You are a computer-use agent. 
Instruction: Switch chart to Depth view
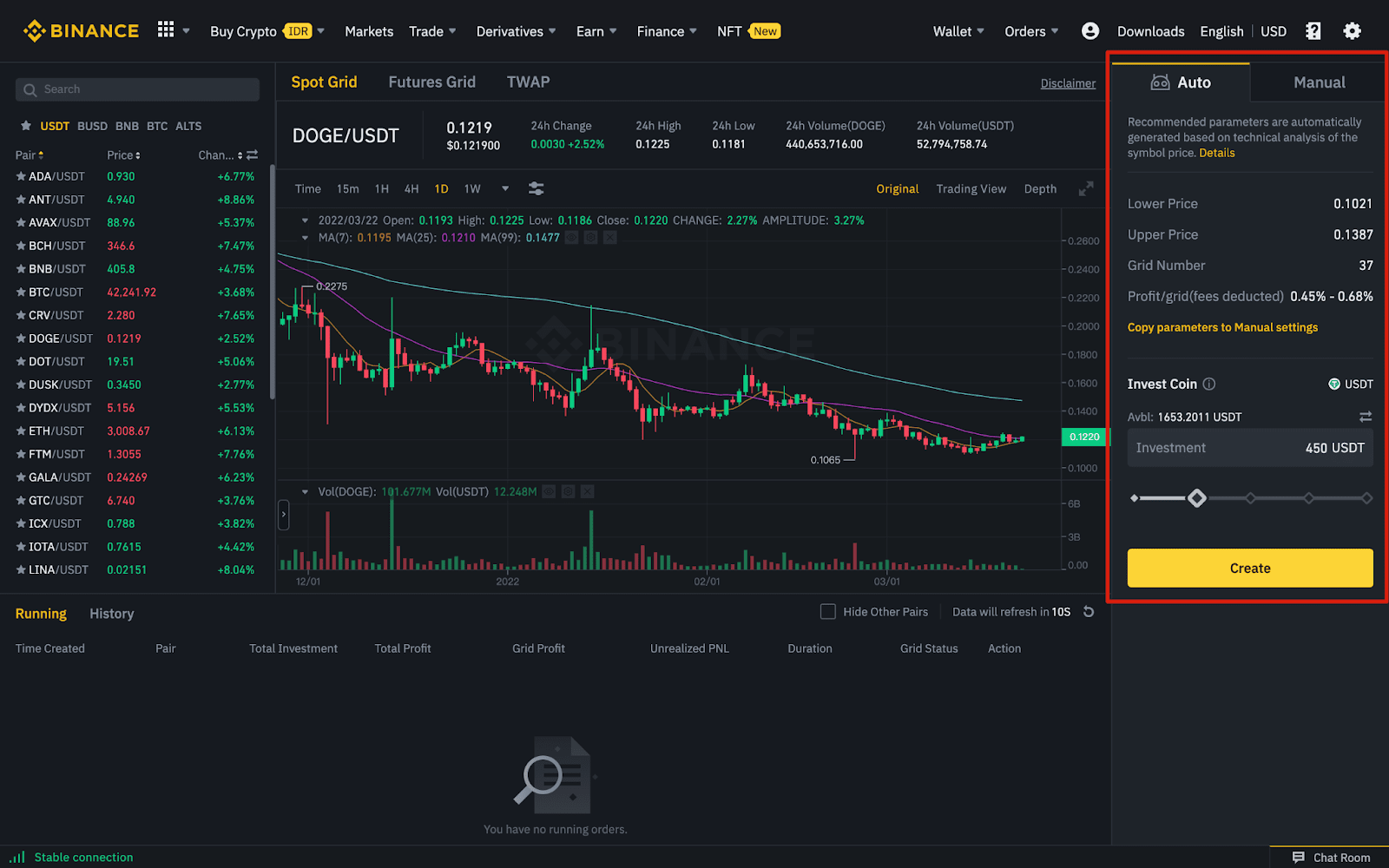(x=1040, y=188)
